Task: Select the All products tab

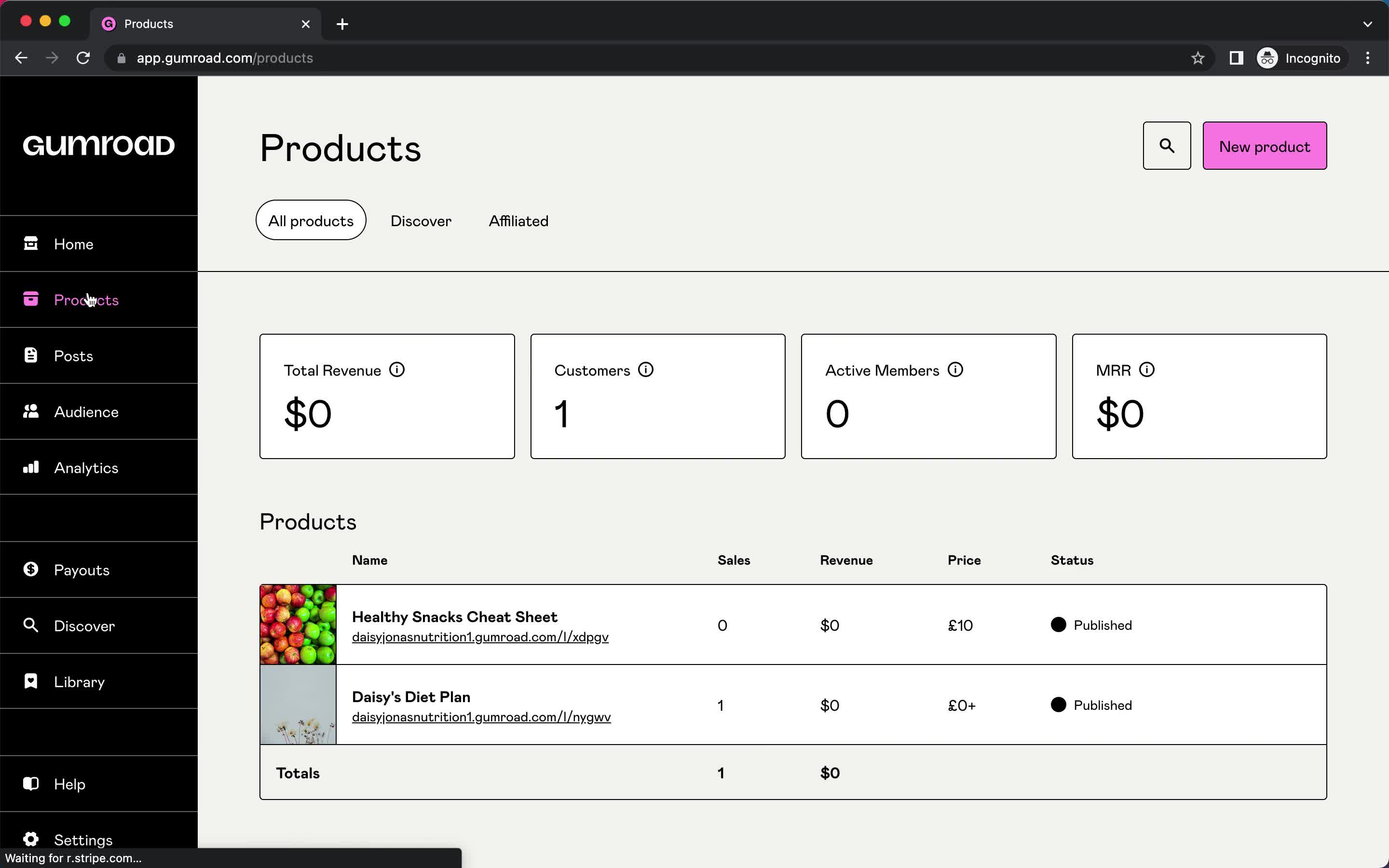Action: tap(311, 220)
